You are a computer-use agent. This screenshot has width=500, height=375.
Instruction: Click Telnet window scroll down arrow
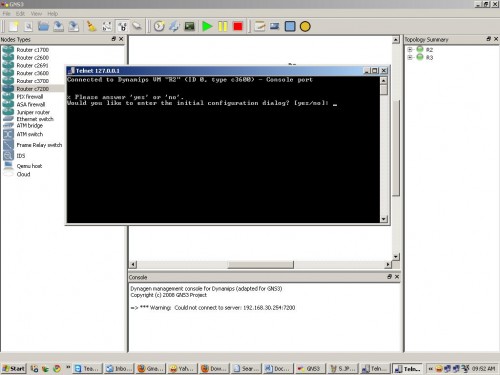coord(384,219)
